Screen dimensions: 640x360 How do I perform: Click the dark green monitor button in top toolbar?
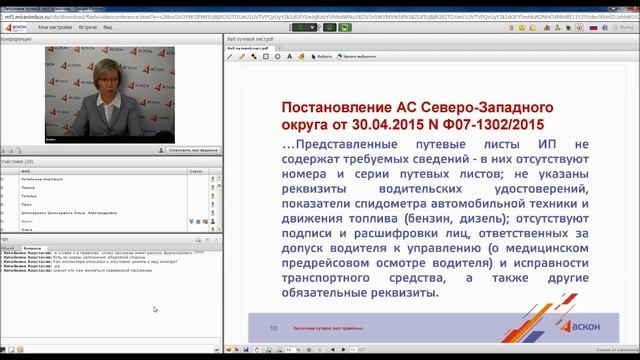pos(330,27)
